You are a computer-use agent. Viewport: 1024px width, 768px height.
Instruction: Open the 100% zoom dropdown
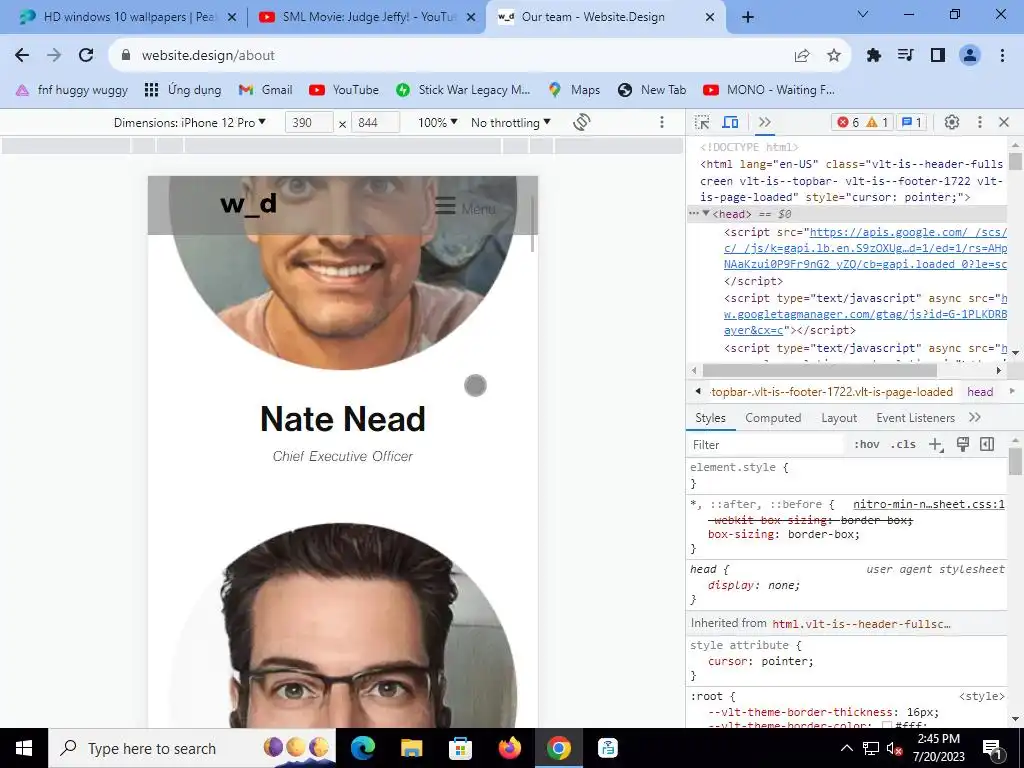tap(438, 123)
